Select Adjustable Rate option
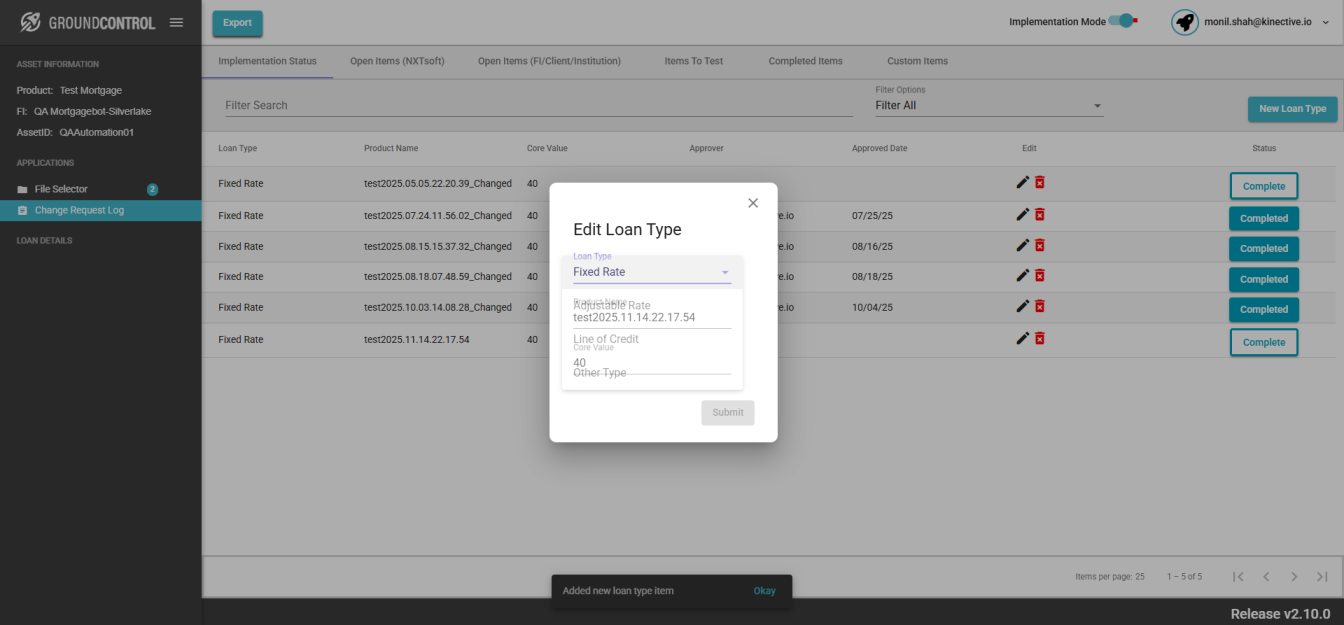The width and height of the screenshot is (1344, 625). point(652,306)
